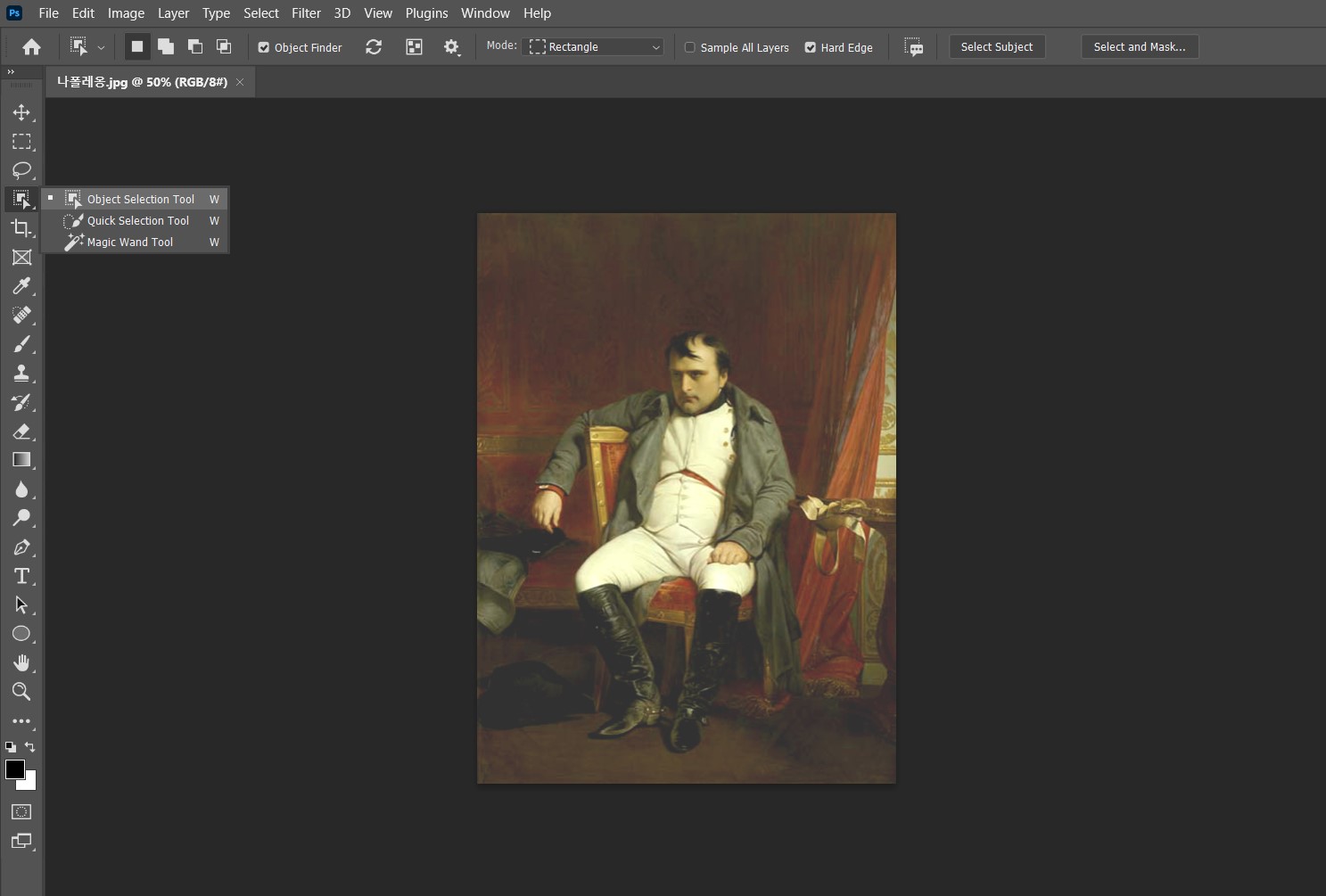Open the File menu

click(49, 13)
